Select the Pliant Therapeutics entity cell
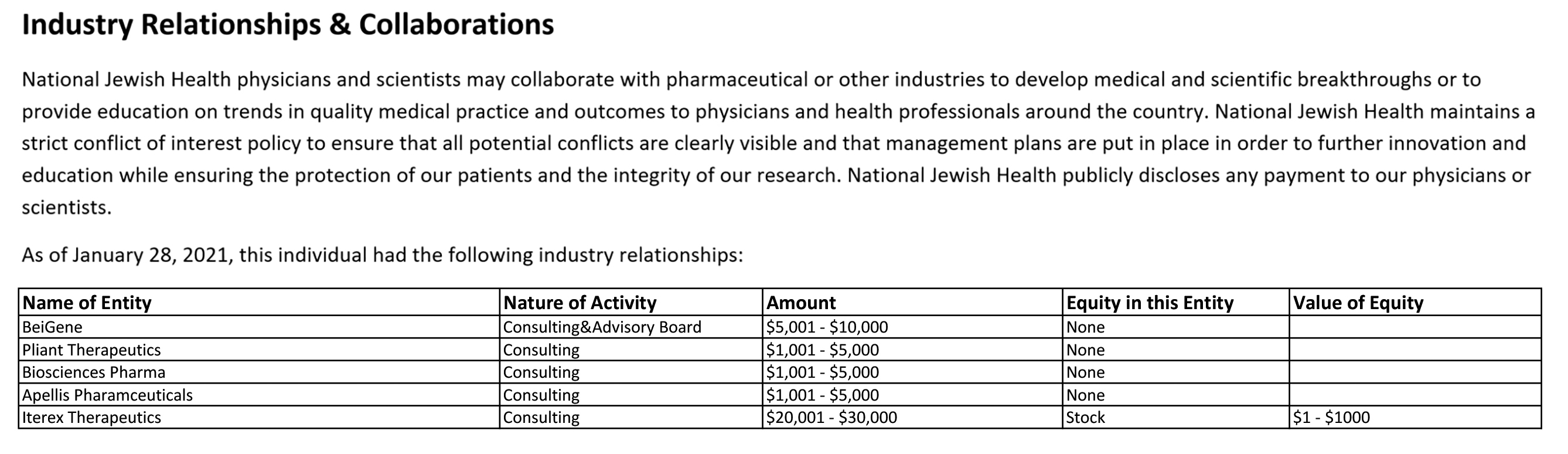The width and height of the screenshot is (1568, 454). tap(91, 350)
